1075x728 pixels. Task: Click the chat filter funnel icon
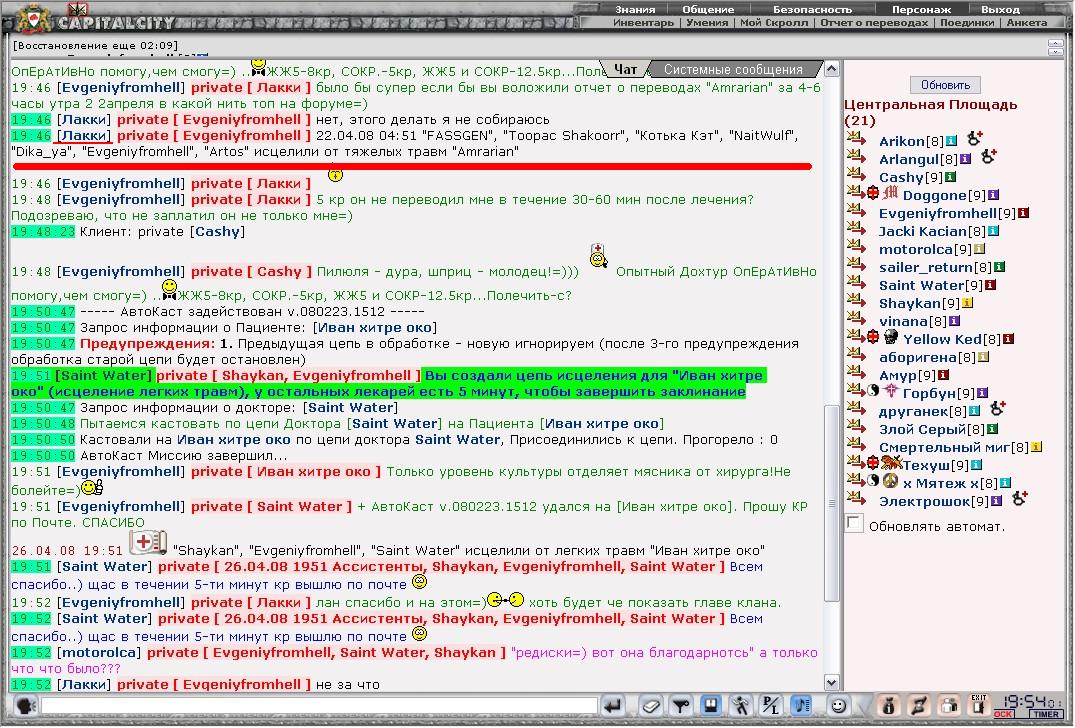pyautogui.click(x=681, y=705)
